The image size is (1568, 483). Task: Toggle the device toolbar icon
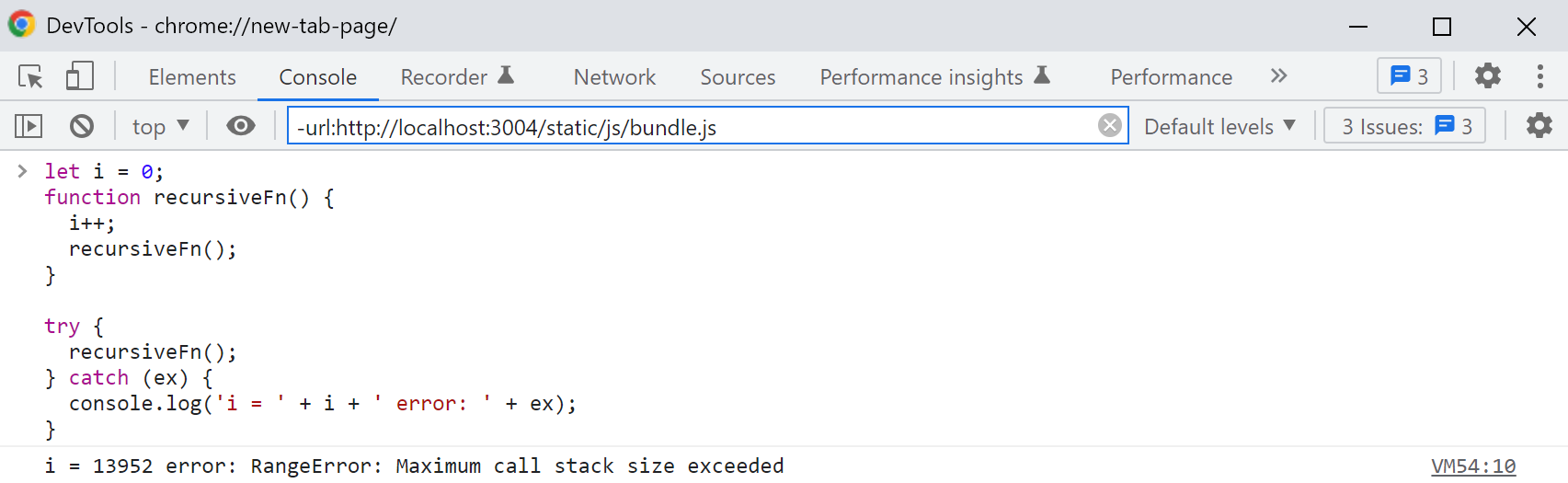coord(79,76)
